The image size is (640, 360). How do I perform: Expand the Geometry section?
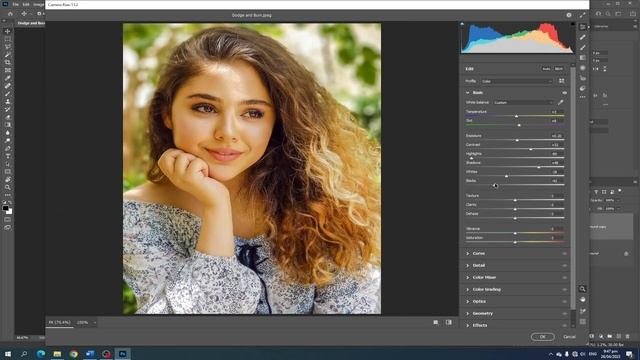tap(468, 313)
